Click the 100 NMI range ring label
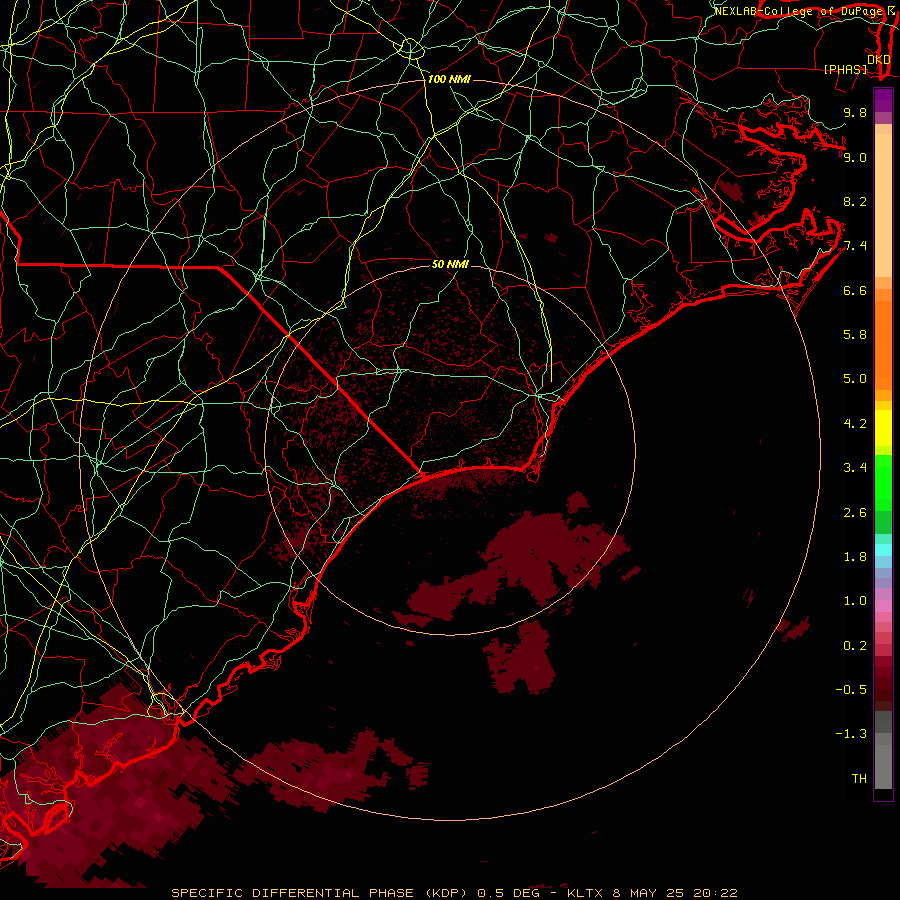This screenshot has height=900, width=900. (449, 79)
